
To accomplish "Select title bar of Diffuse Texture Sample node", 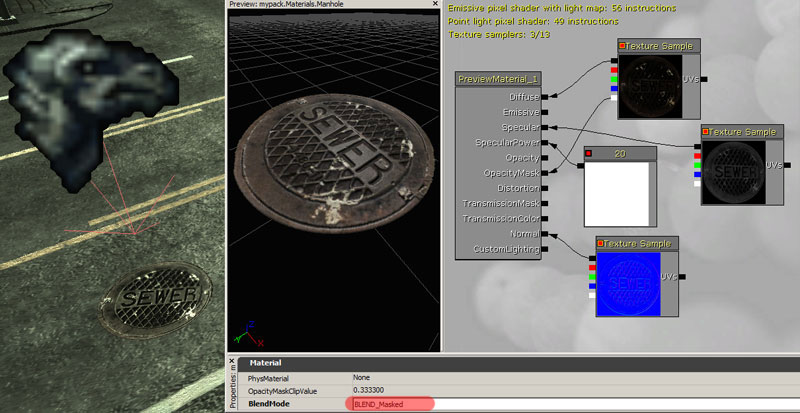I will pyautogui.click(x=659, y=46).
